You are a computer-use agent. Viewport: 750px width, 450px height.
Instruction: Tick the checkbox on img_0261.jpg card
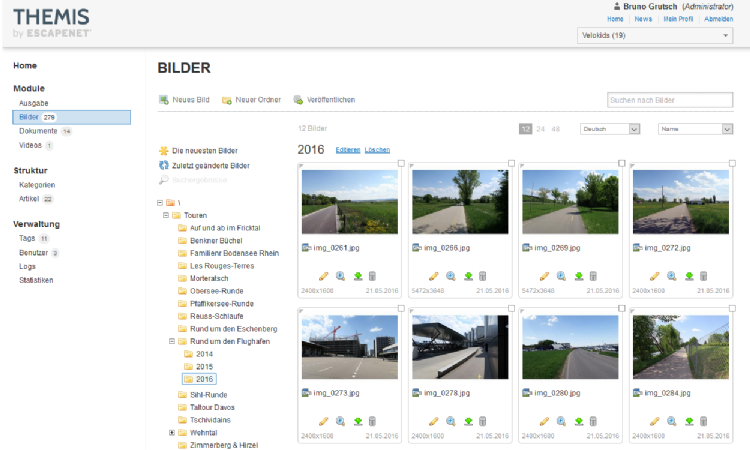click(x=401, y=164)
